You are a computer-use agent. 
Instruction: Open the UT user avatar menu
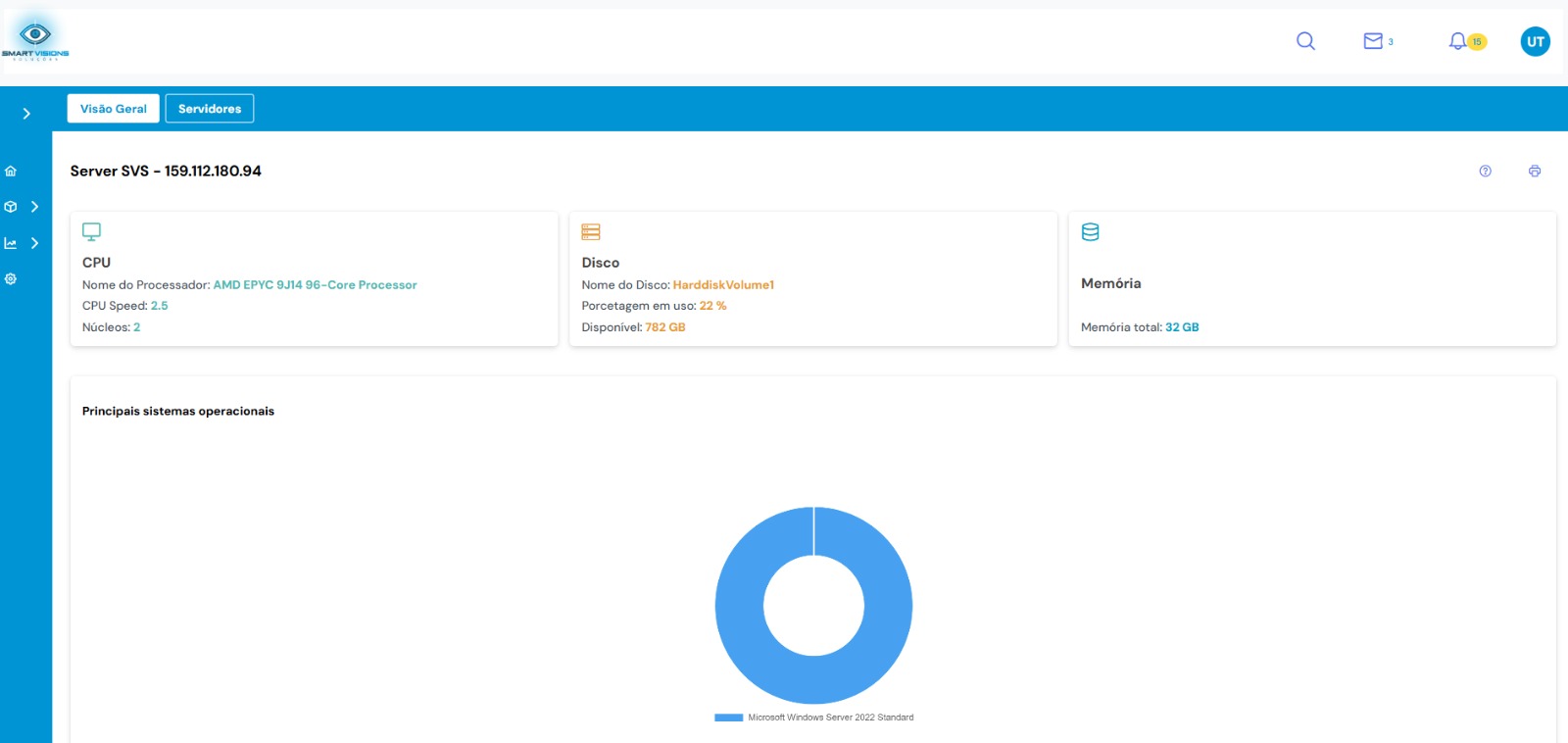pos(1535,41)
